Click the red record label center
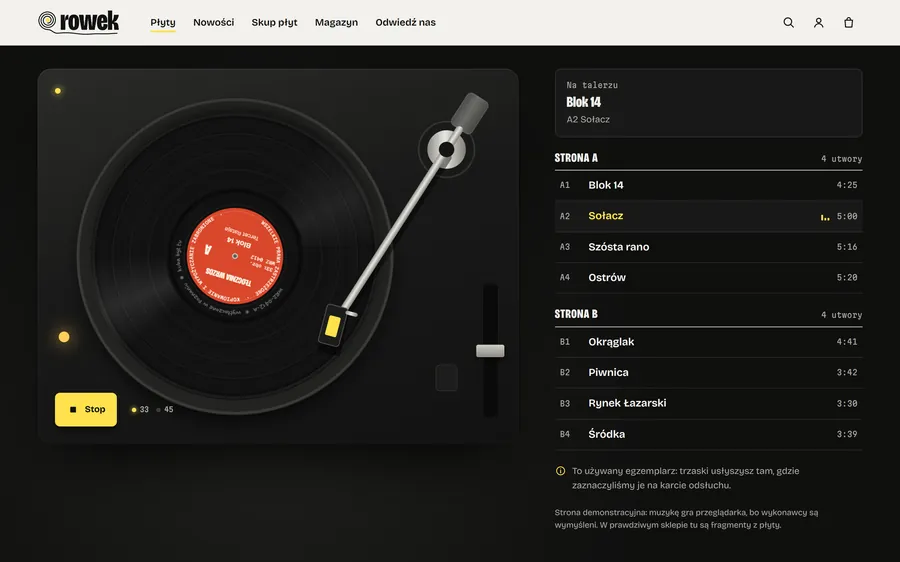The image size is (900, 562). point(235,256)
